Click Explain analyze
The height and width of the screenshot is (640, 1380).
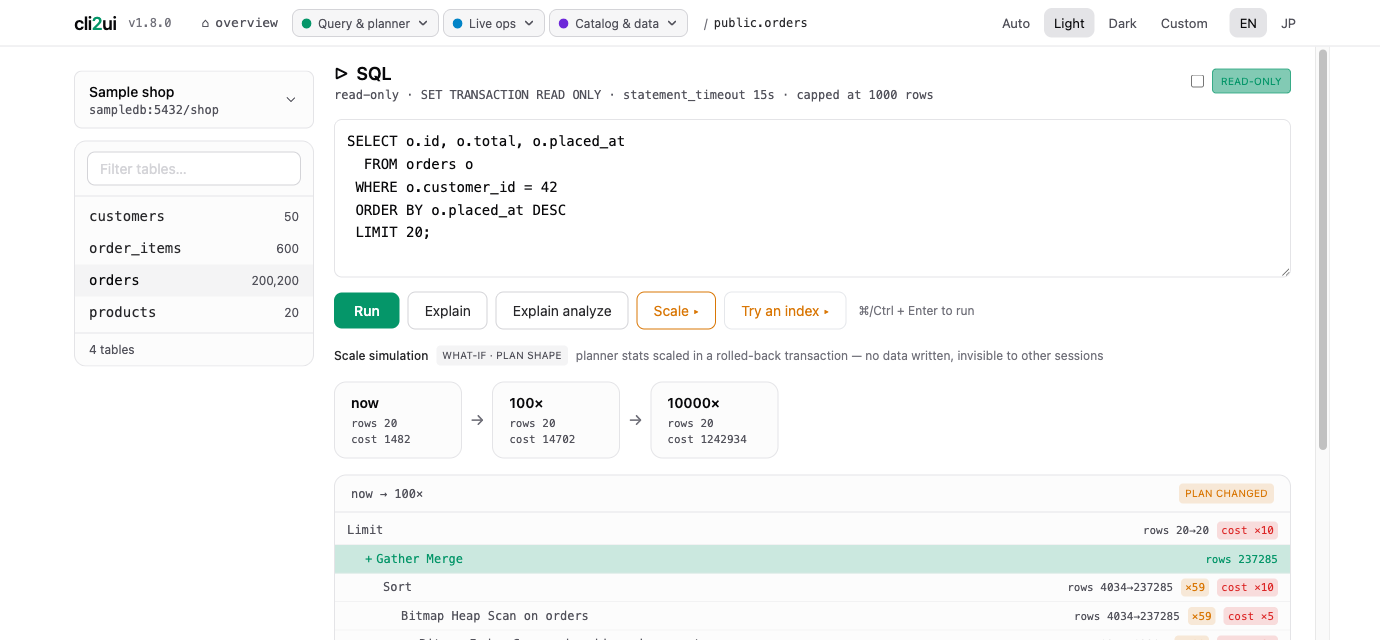(562, 311)
